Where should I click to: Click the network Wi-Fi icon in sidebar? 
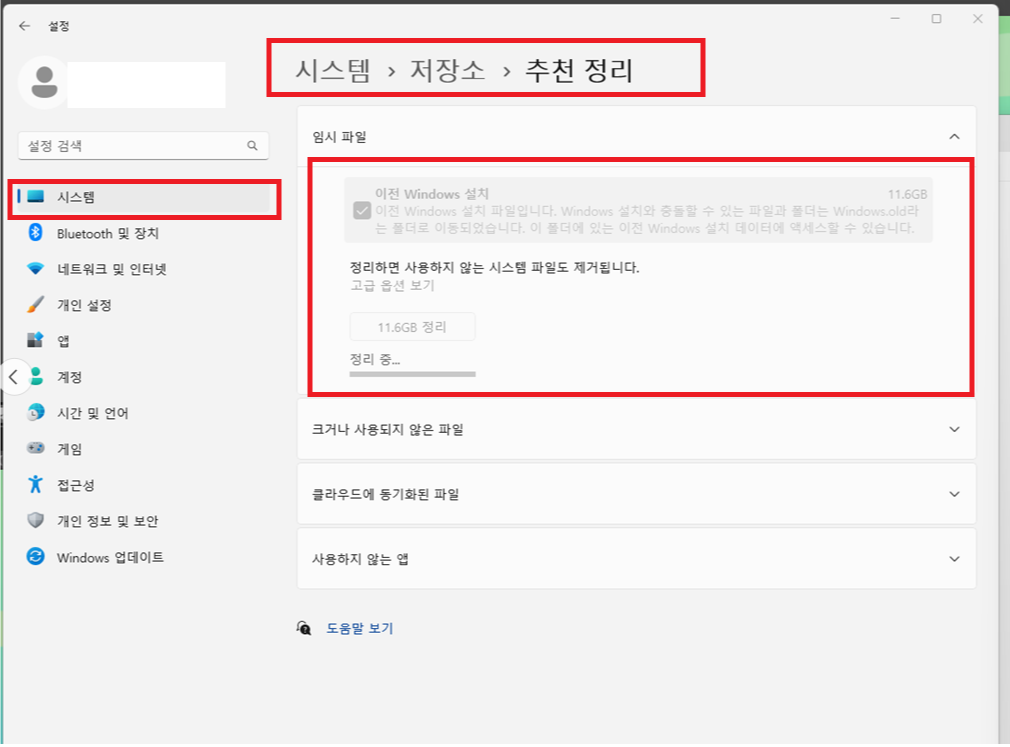coord(35,269)
